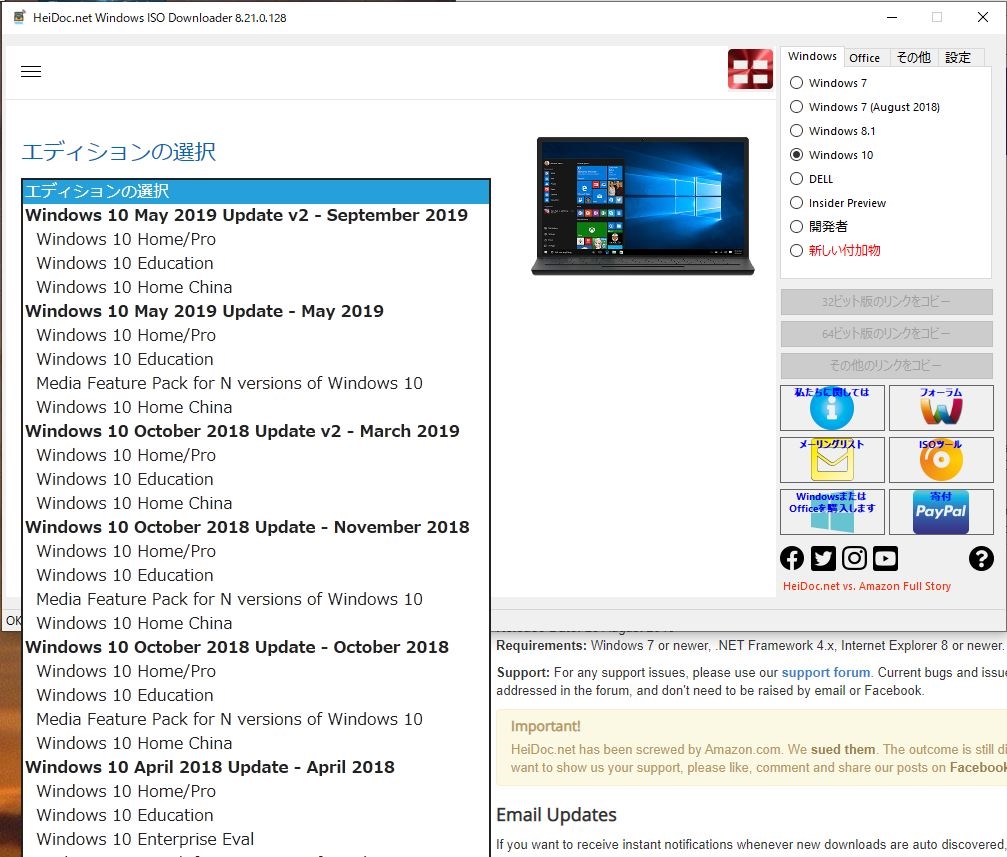Viewport: 1007px width, 857px height.
Task: Click the Windows 10 May 2019 Update v2 header
Action: click(256, 215)
